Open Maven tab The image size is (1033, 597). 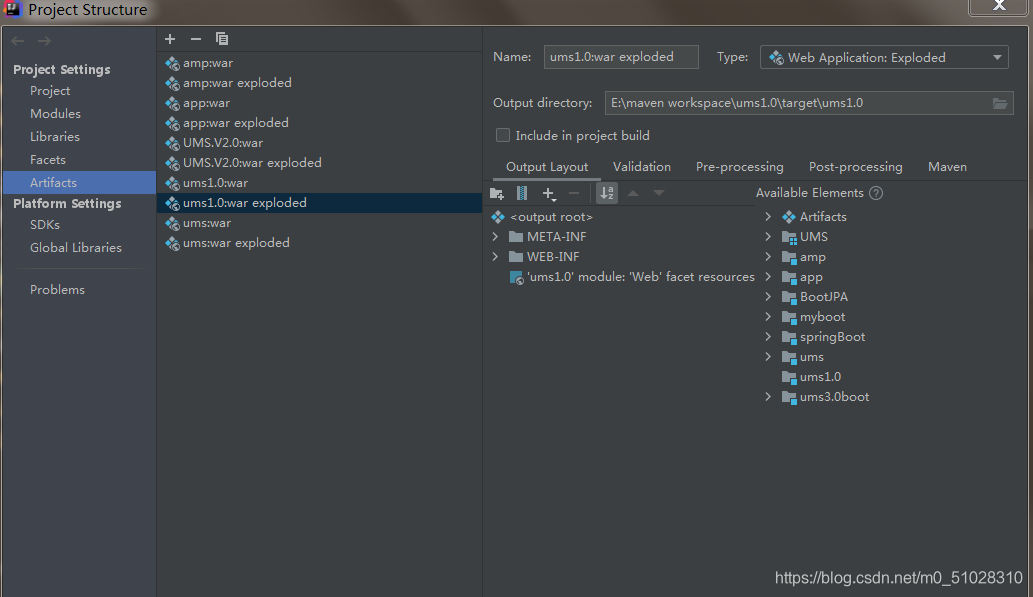click(x=947, y=167)
